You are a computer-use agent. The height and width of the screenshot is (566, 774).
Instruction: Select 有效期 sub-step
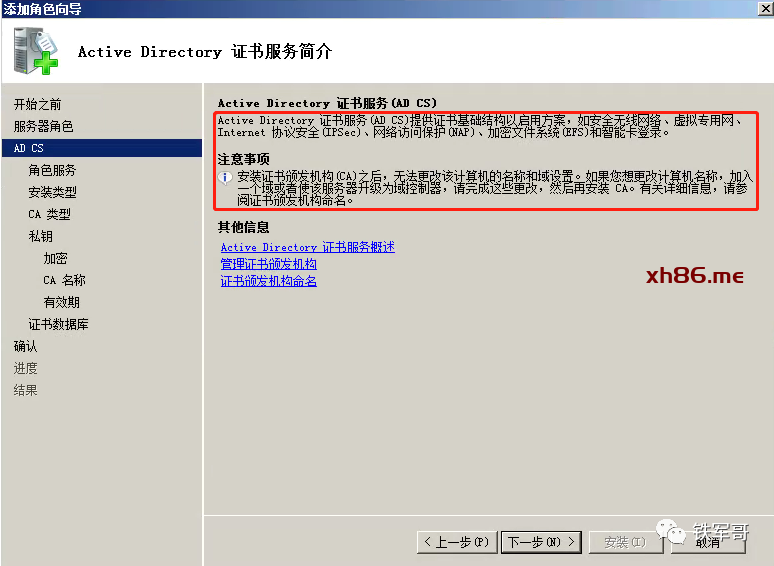(61, 302)
